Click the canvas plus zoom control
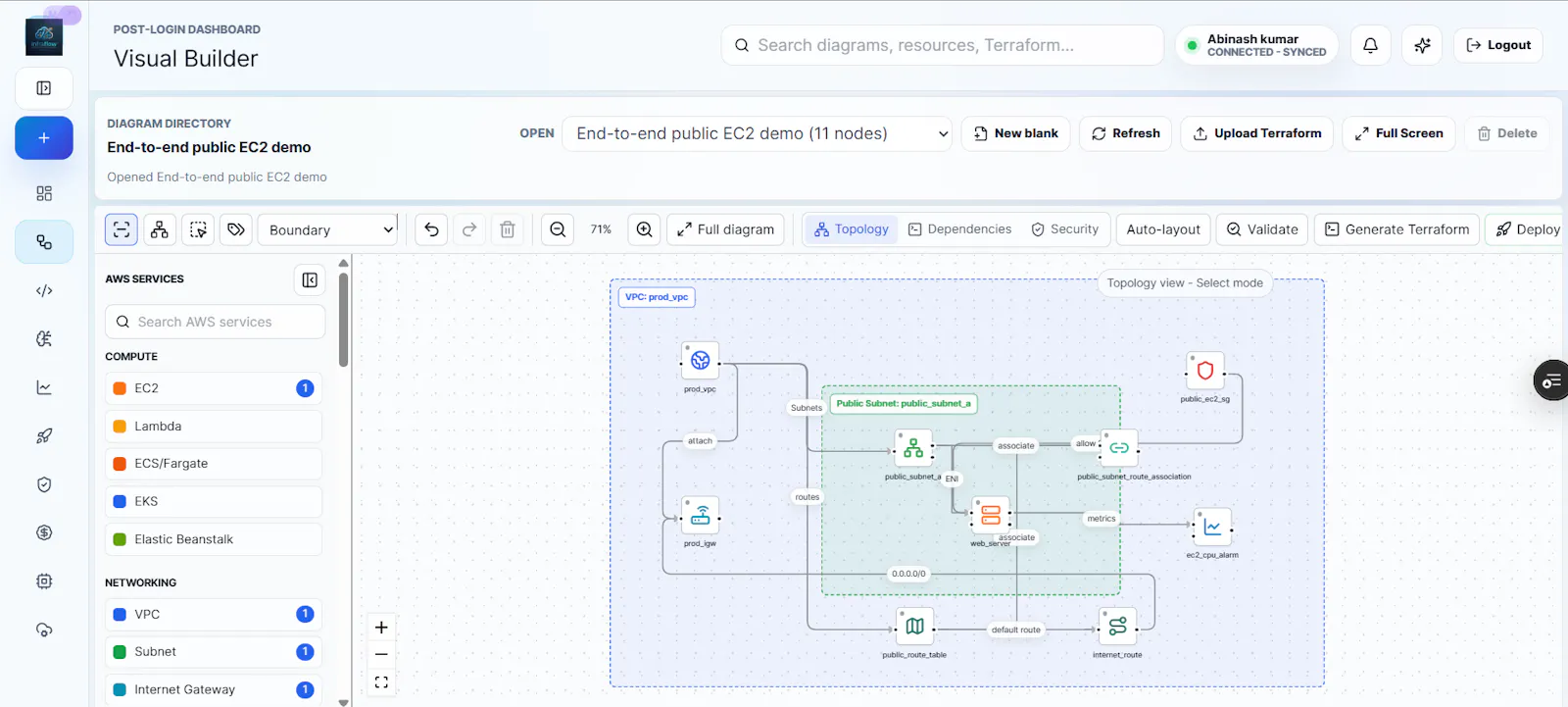The width and height of the screenshot is (1568, 707). click(x=381, y=628)
